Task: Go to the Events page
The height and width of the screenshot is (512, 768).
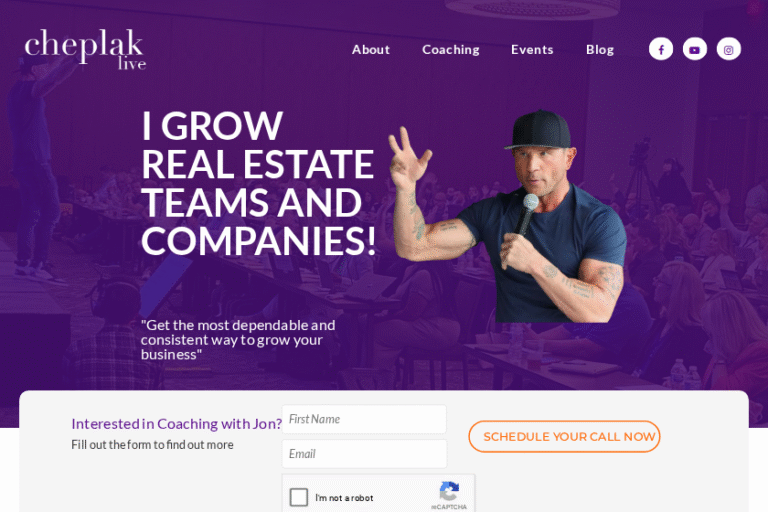Action: click(532, 49)
